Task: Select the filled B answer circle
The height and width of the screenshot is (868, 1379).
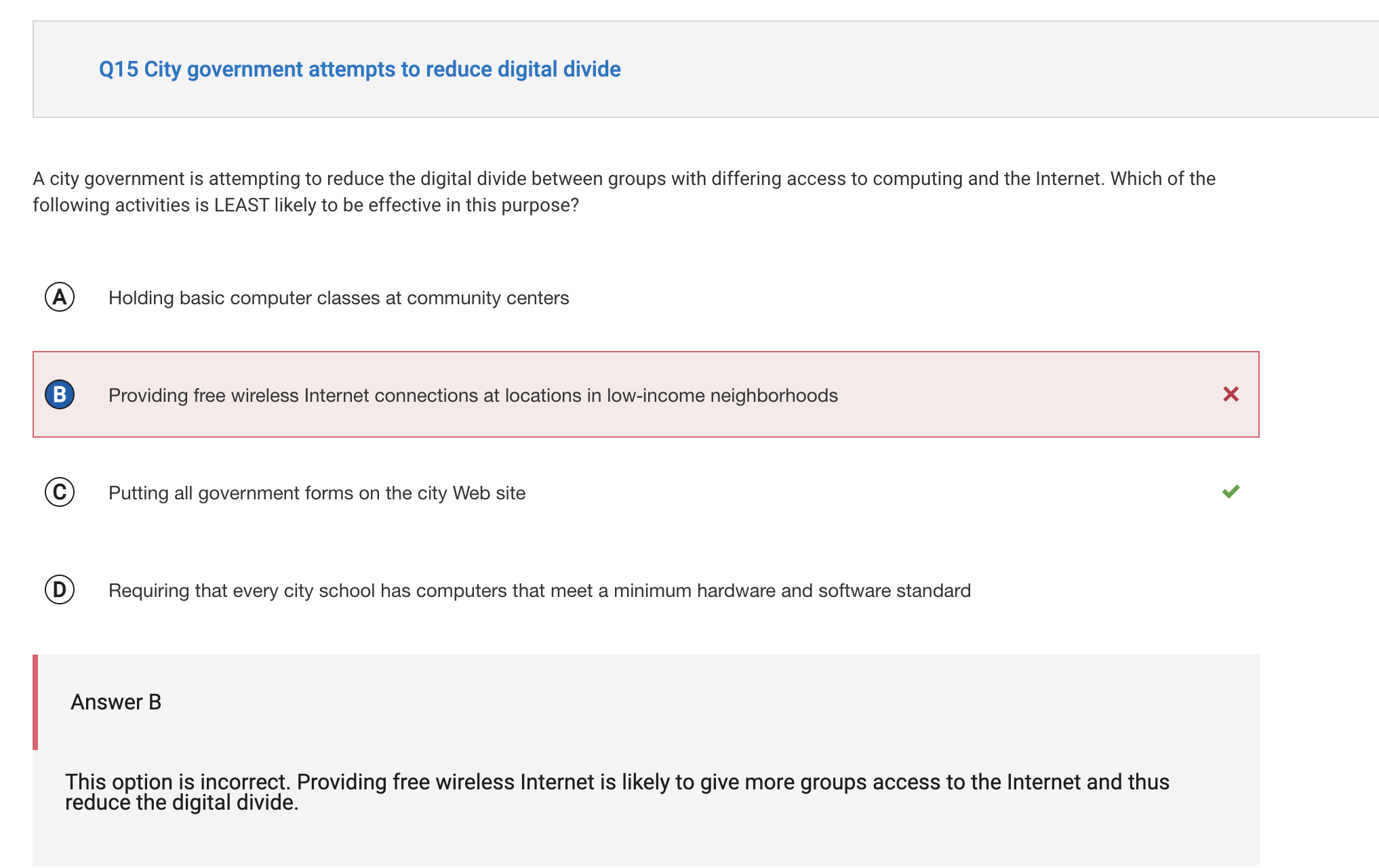Action: (x=60, y=394)
